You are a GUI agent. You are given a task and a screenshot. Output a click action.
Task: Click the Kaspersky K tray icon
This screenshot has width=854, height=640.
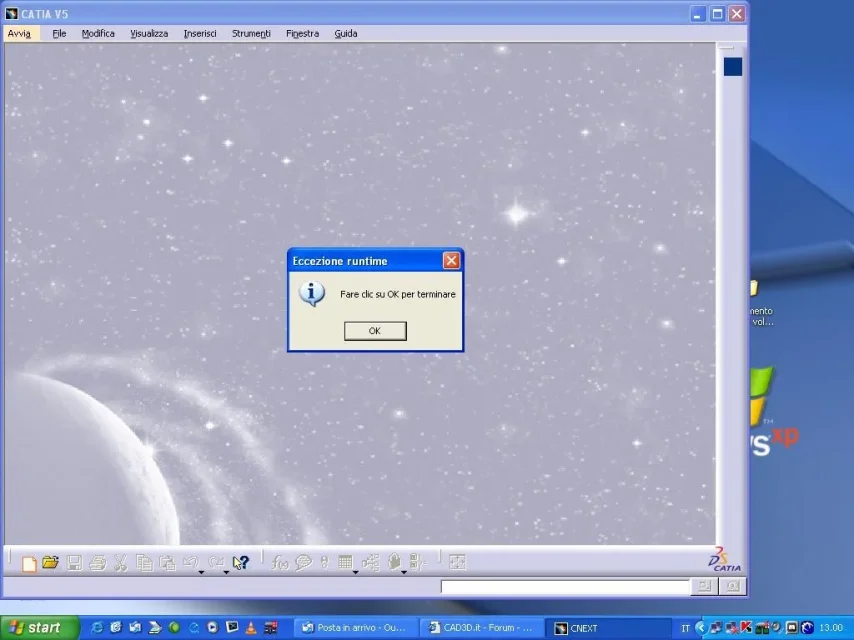point(747,627)
